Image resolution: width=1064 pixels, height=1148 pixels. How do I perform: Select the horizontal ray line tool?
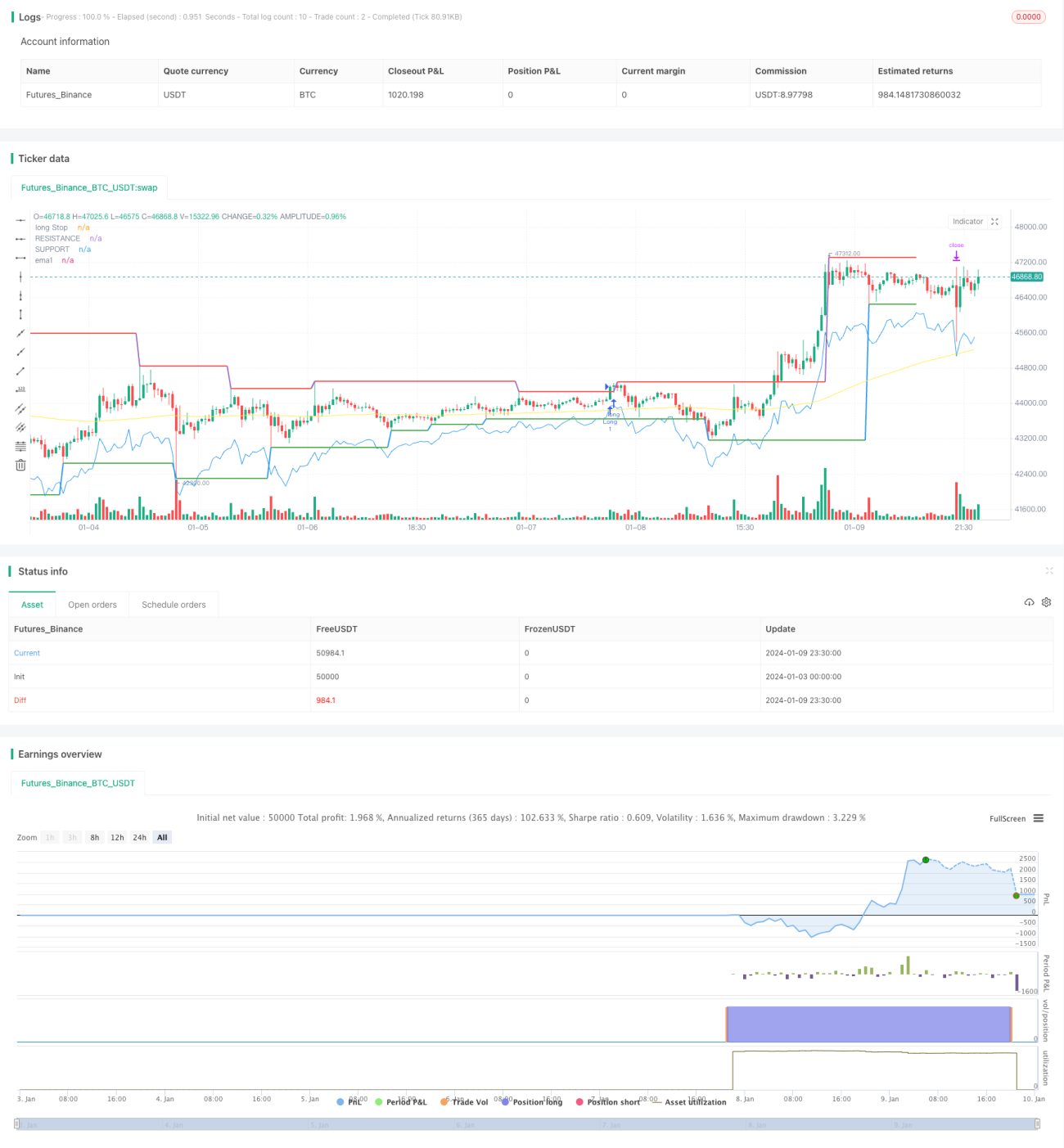20,239
